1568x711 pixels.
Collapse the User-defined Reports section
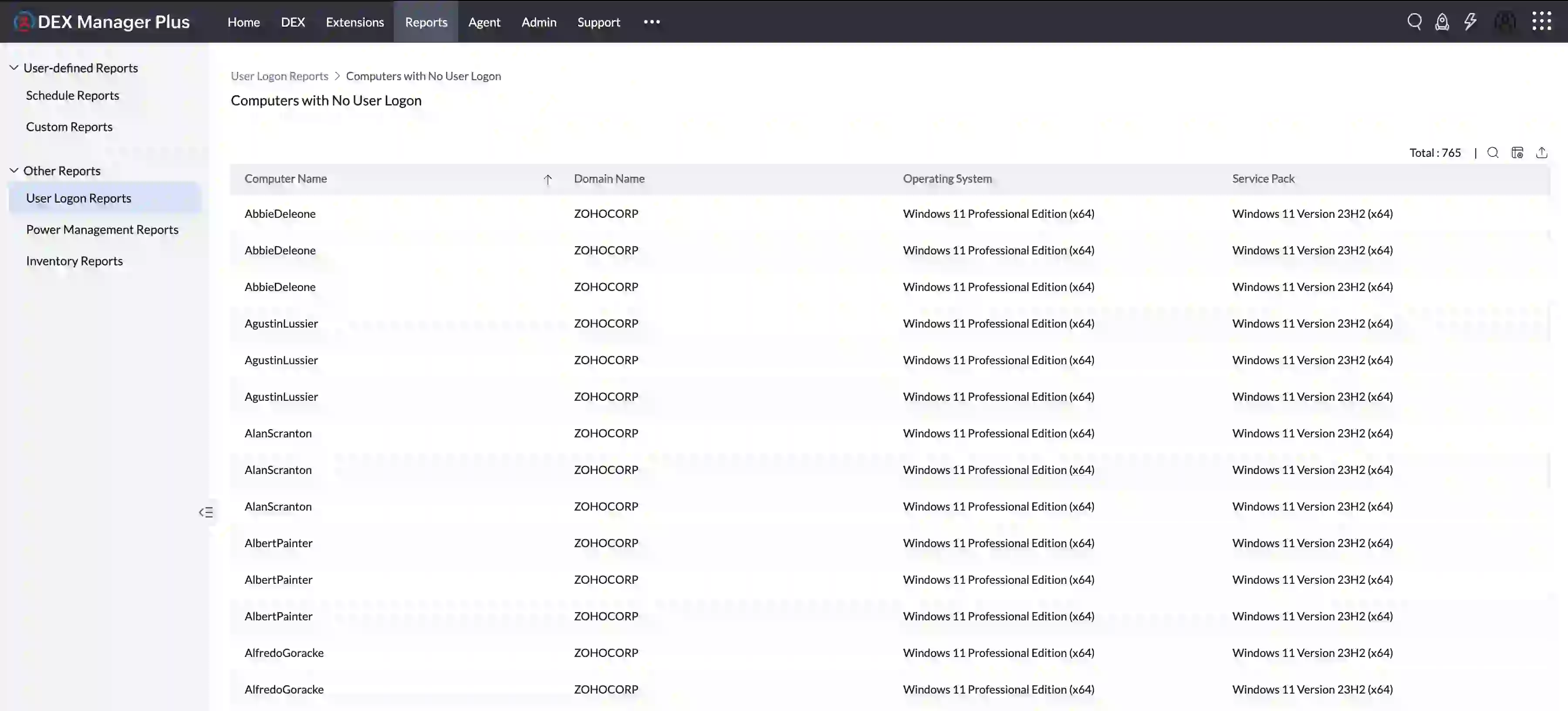pyautogui.click(x=14, y=68)
